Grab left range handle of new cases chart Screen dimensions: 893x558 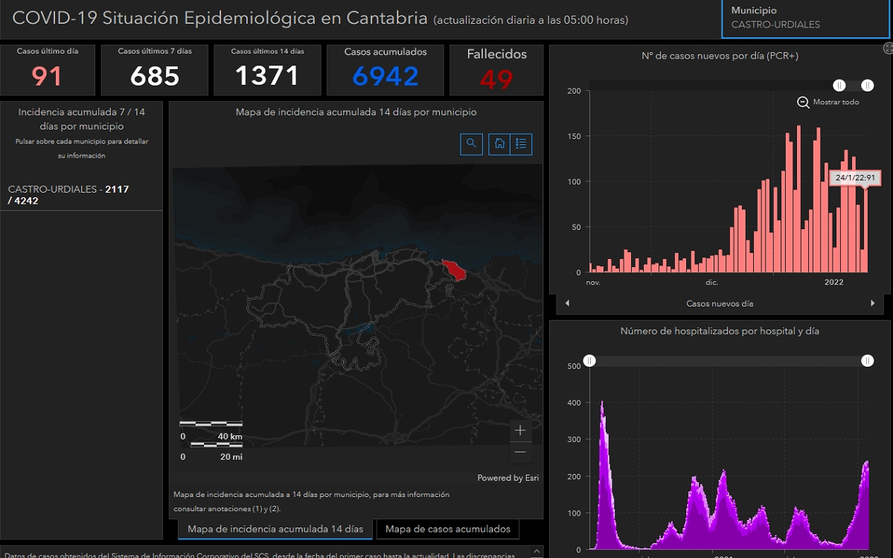tap(839, 85)
